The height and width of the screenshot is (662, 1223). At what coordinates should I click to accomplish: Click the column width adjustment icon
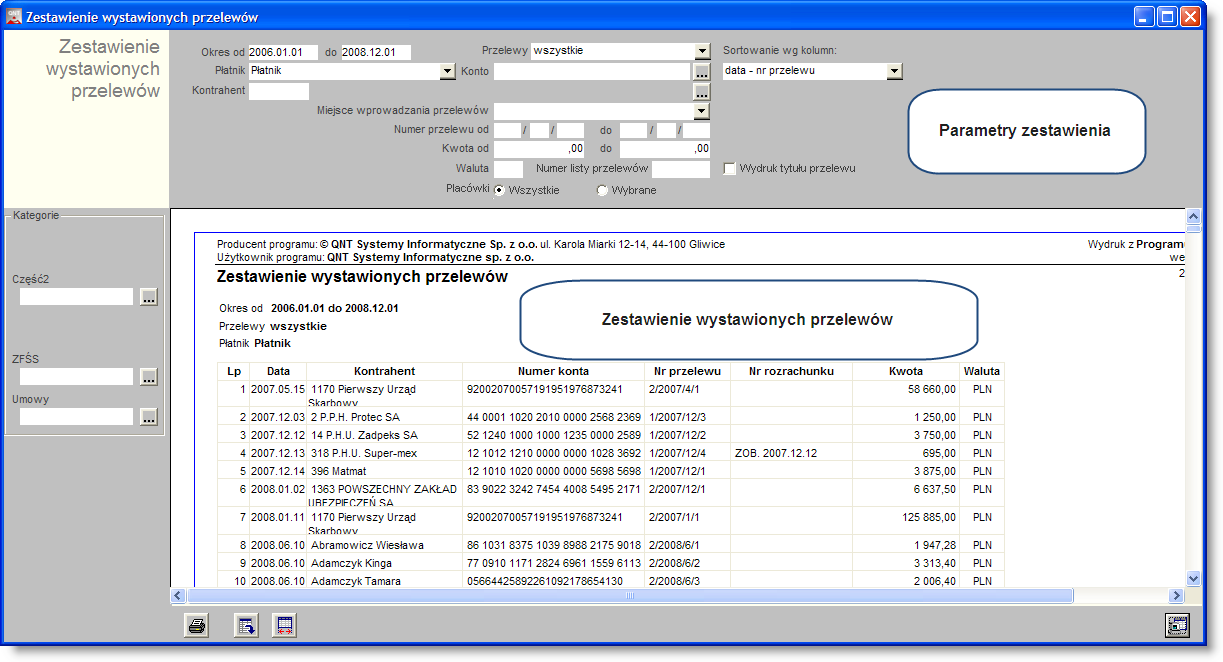285,626
